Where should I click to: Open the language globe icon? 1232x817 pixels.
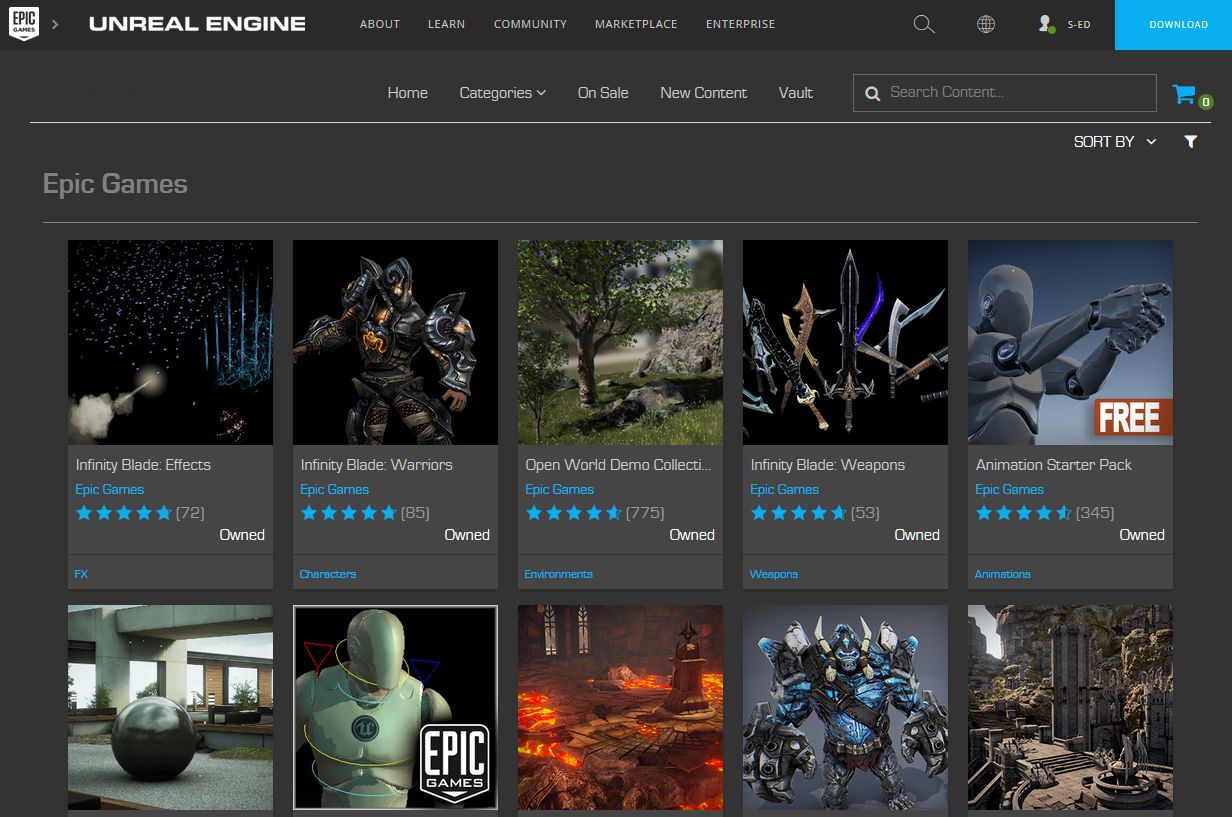(986, 24)
